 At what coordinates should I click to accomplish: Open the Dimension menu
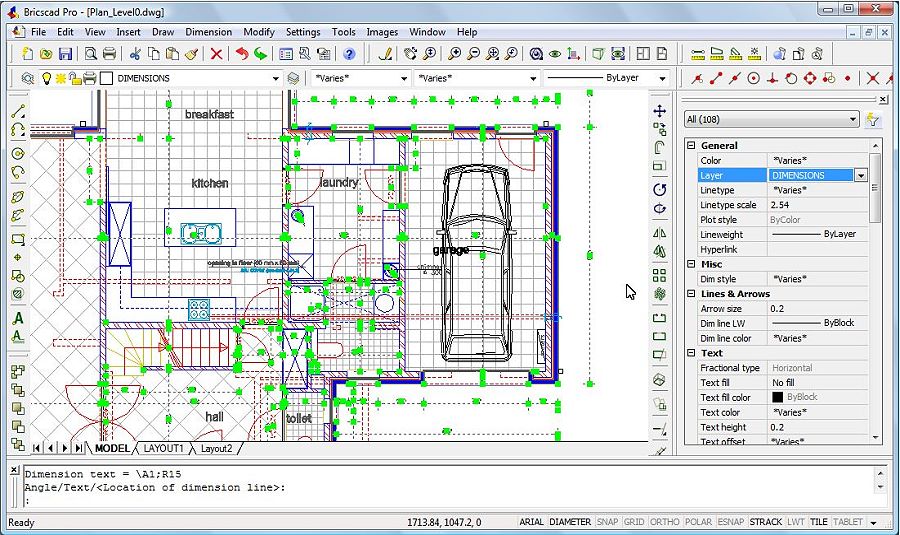[x=208, y=32]
